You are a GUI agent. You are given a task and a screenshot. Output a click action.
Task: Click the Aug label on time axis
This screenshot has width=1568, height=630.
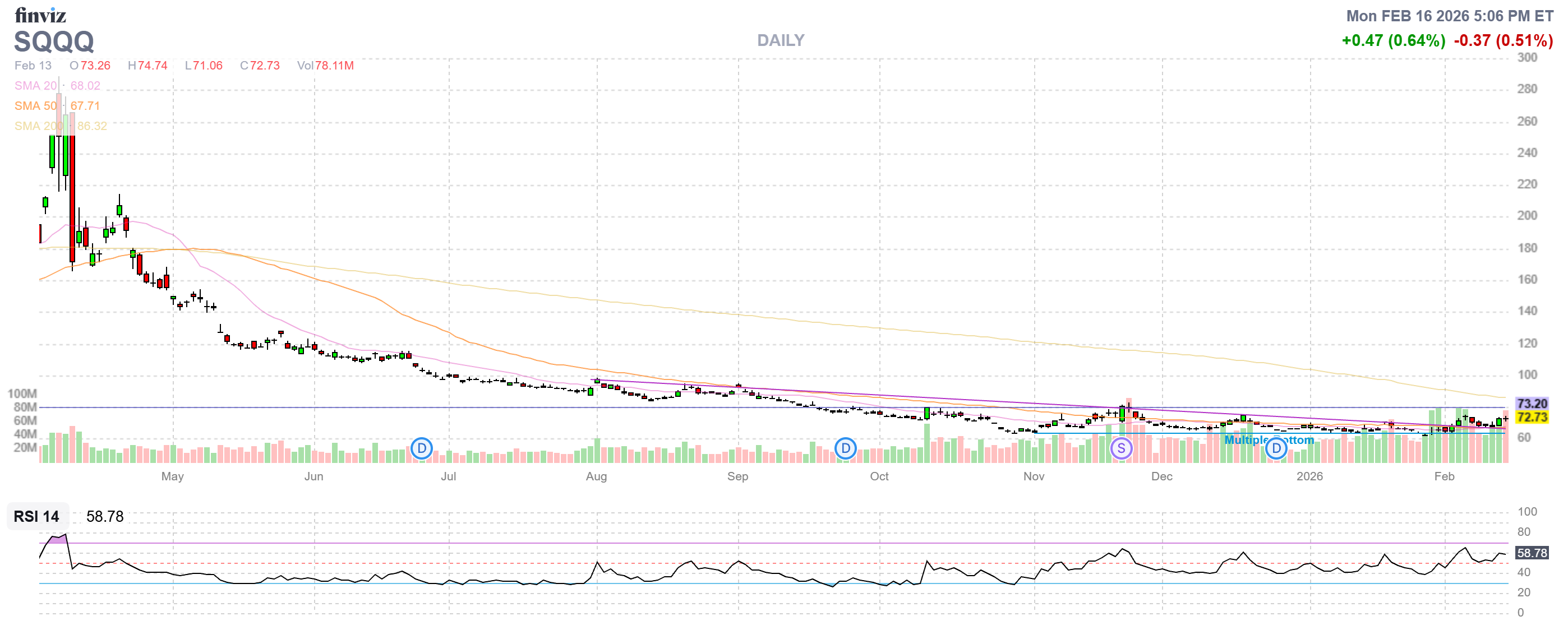point(596,476)
